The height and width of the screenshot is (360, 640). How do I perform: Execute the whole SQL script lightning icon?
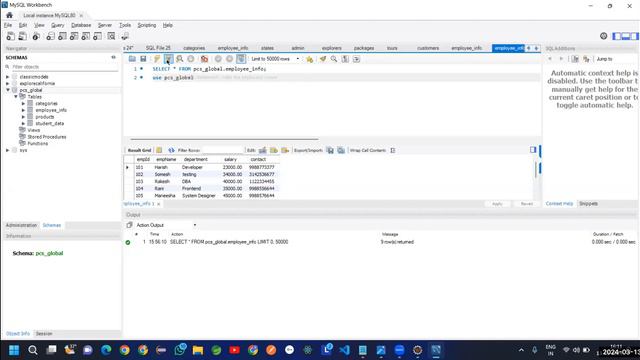157,59
